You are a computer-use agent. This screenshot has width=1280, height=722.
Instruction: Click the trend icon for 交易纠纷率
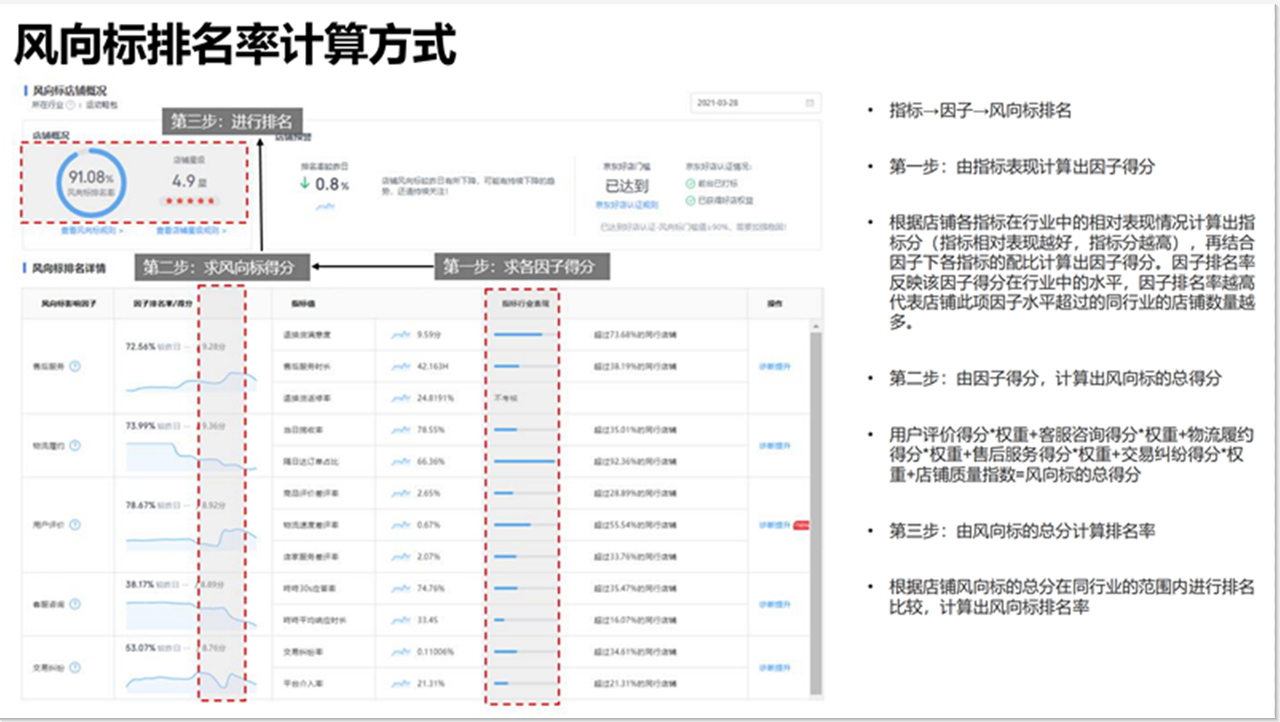tap(400, 651)
